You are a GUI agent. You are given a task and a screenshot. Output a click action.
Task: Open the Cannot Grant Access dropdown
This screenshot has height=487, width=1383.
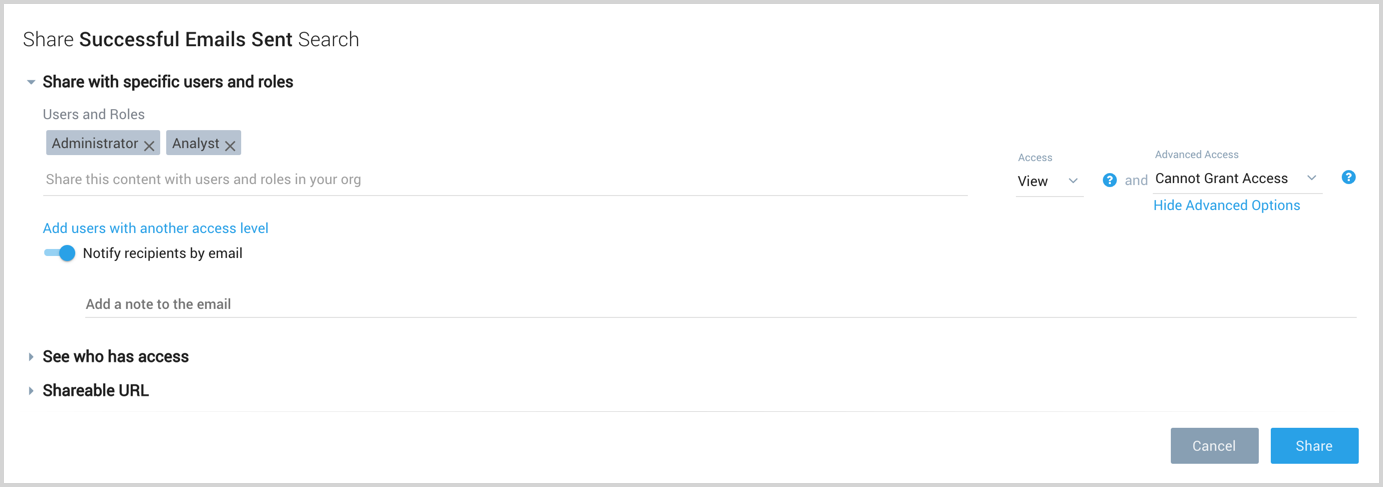coord(1236,178)
